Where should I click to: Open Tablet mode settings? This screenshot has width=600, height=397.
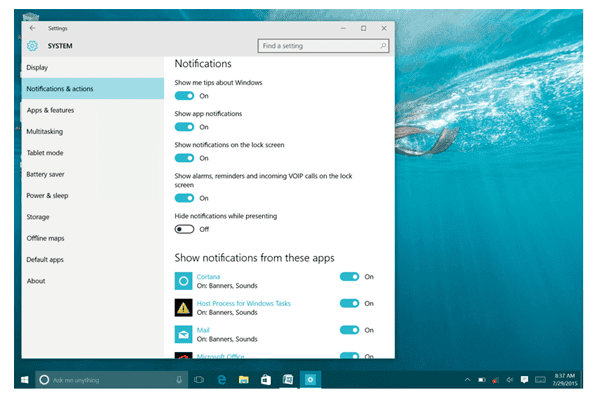(93, 153)
